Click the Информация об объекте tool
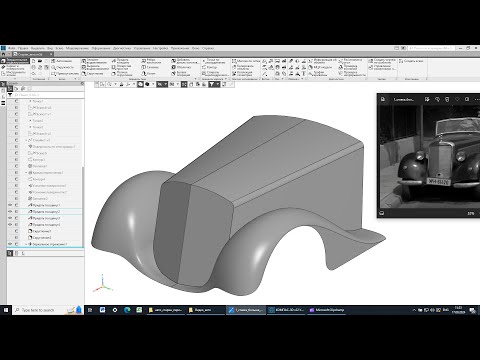The height and width of the screenshot is (360, 480). coord(323,61)
